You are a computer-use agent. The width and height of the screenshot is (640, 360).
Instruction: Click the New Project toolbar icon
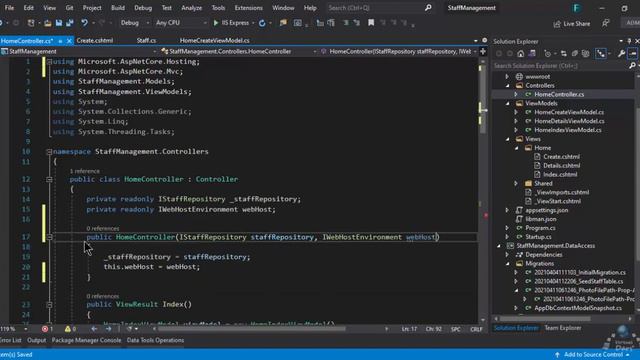31,23
